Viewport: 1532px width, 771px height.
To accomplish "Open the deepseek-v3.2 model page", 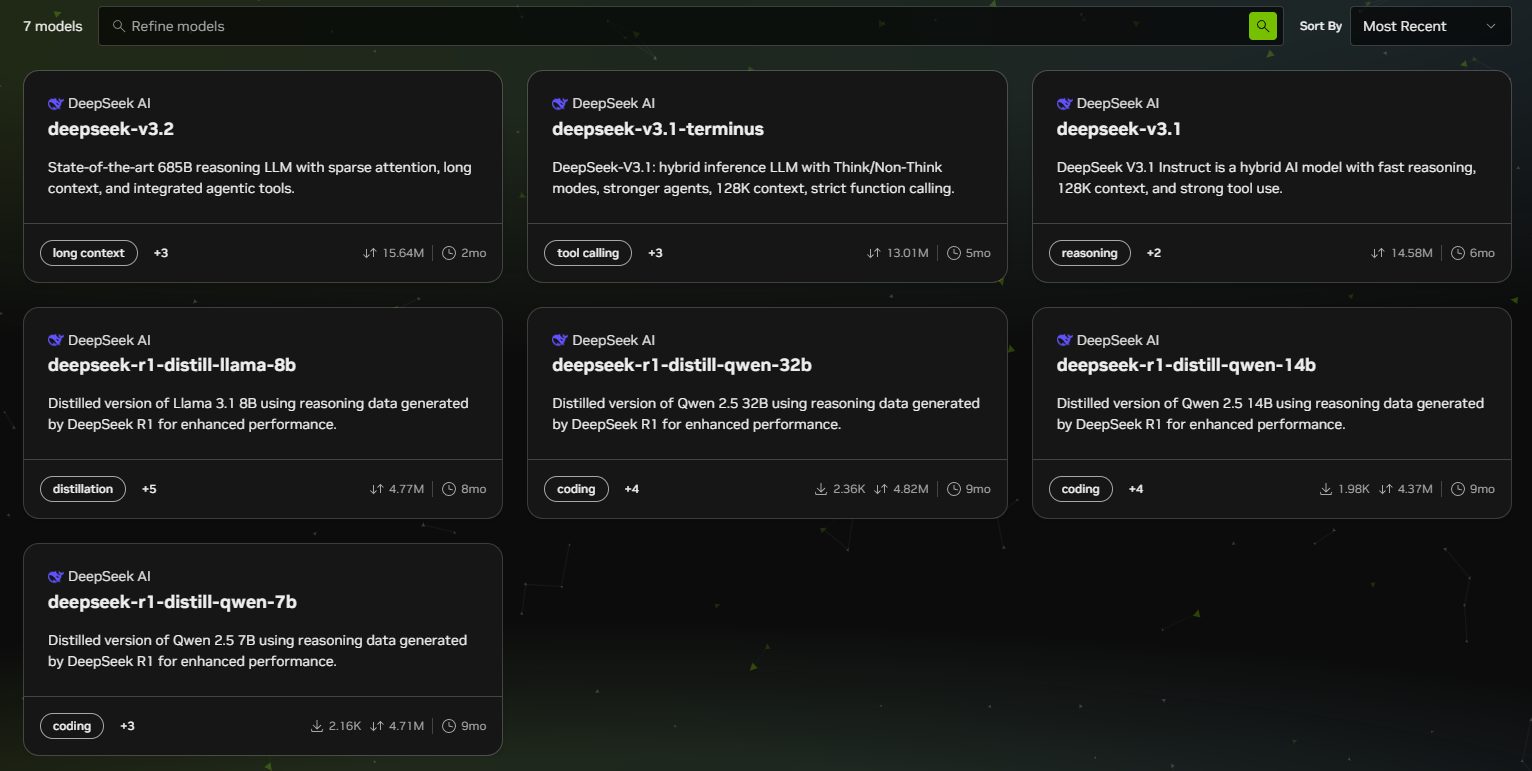I will 111,129.
